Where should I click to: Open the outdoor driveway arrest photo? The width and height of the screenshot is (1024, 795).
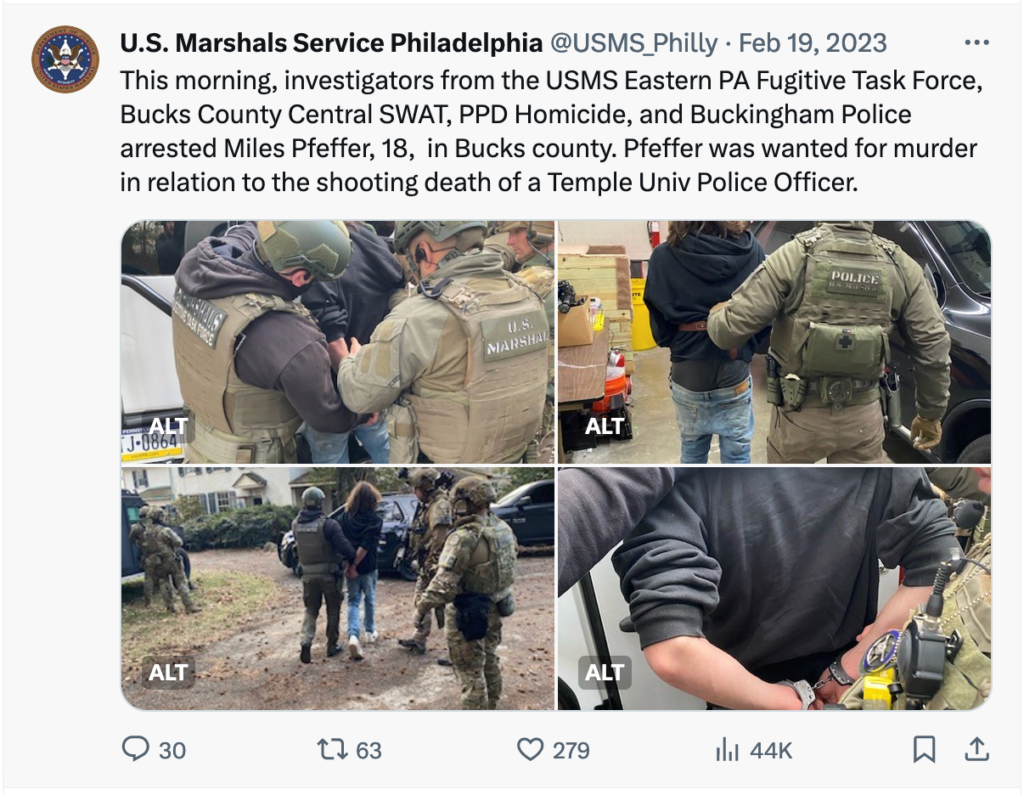(338, 588)
